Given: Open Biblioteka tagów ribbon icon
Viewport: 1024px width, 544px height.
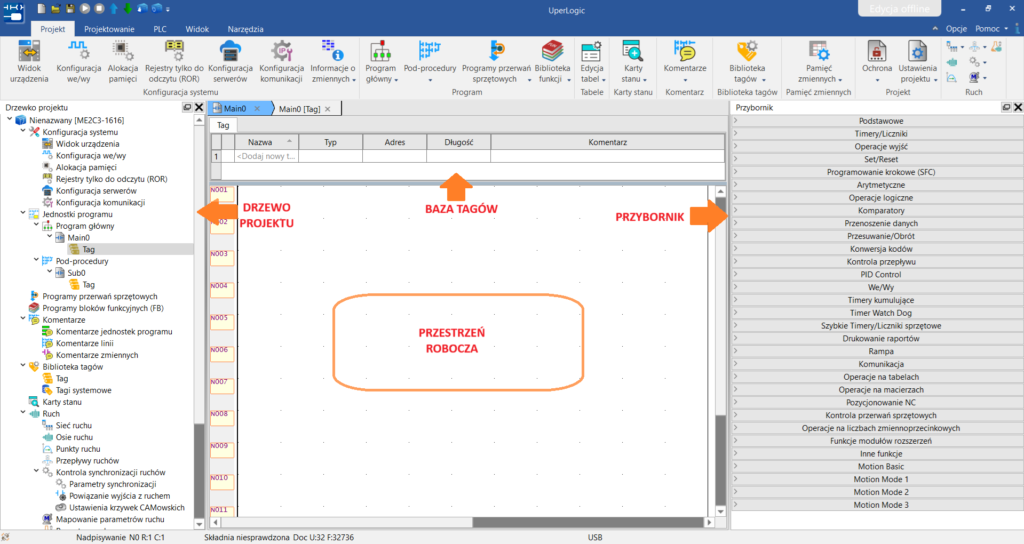Looking at the screenshot, I should pyautogui.click(x=747, y=62).
